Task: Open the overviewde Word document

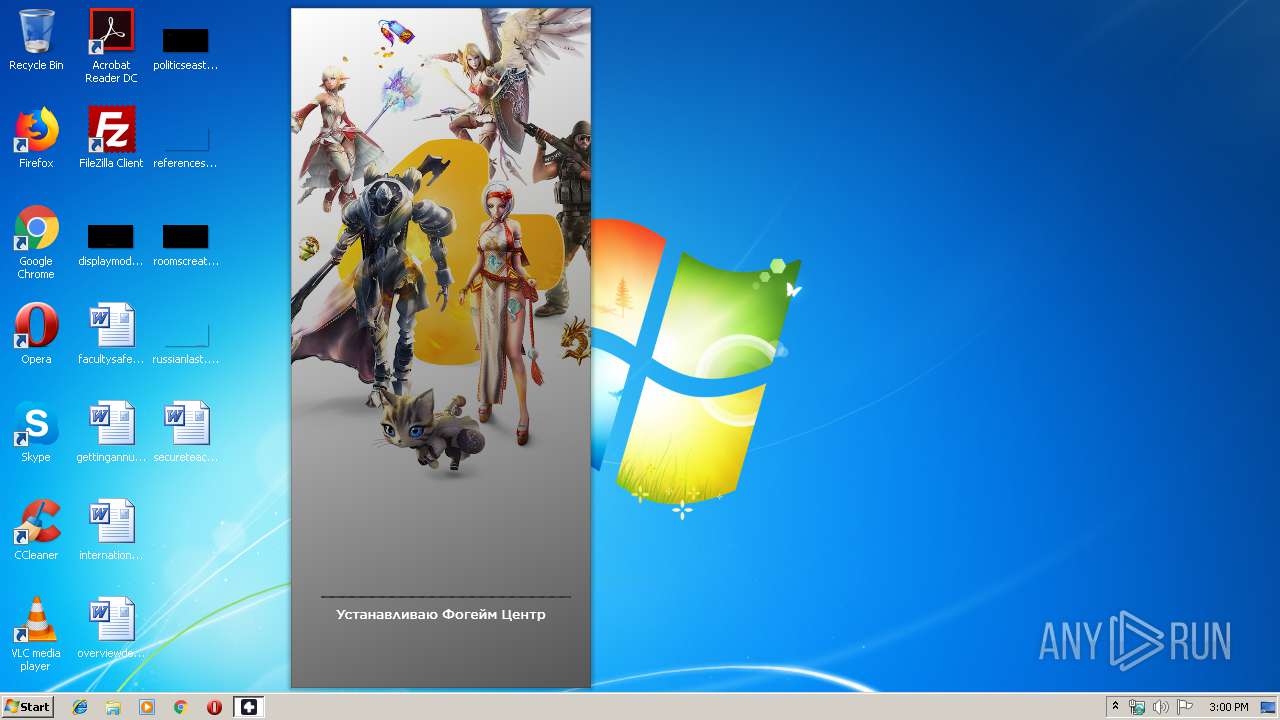Action: (x=111, y=628)
